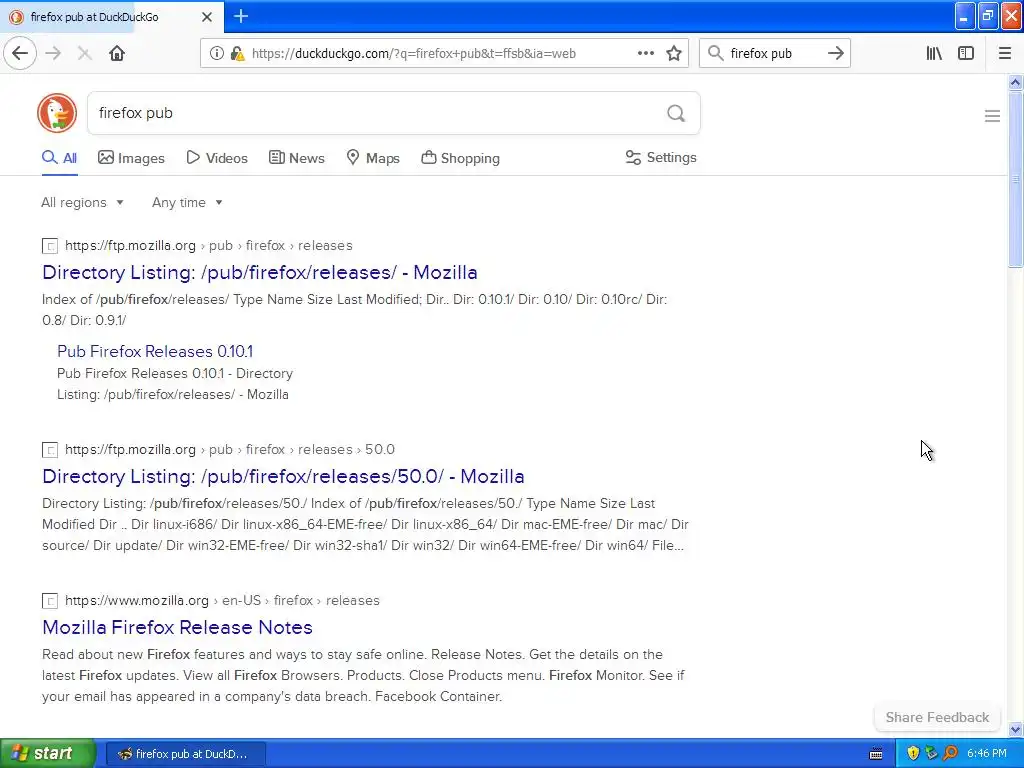Click the network tray icon
The width and height of the screenshot is (1024, 768).
pyautogui.click(x=931, y=754)
